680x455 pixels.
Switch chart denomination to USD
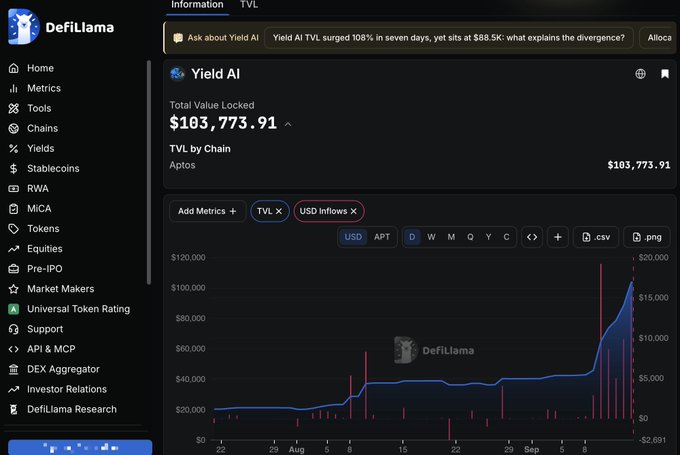point(353,237)
